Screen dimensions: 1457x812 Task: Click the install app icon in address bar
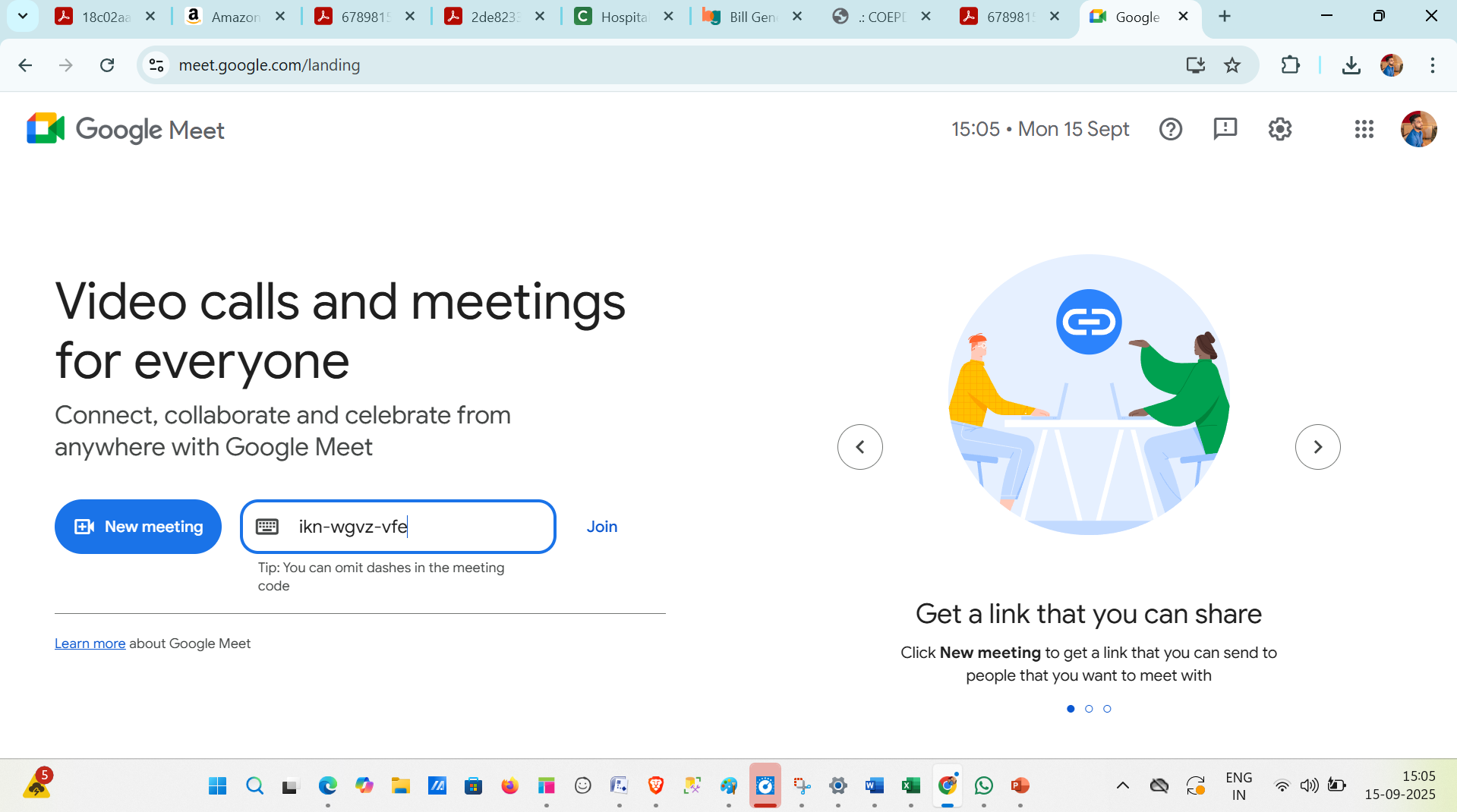click(1195, 65)
